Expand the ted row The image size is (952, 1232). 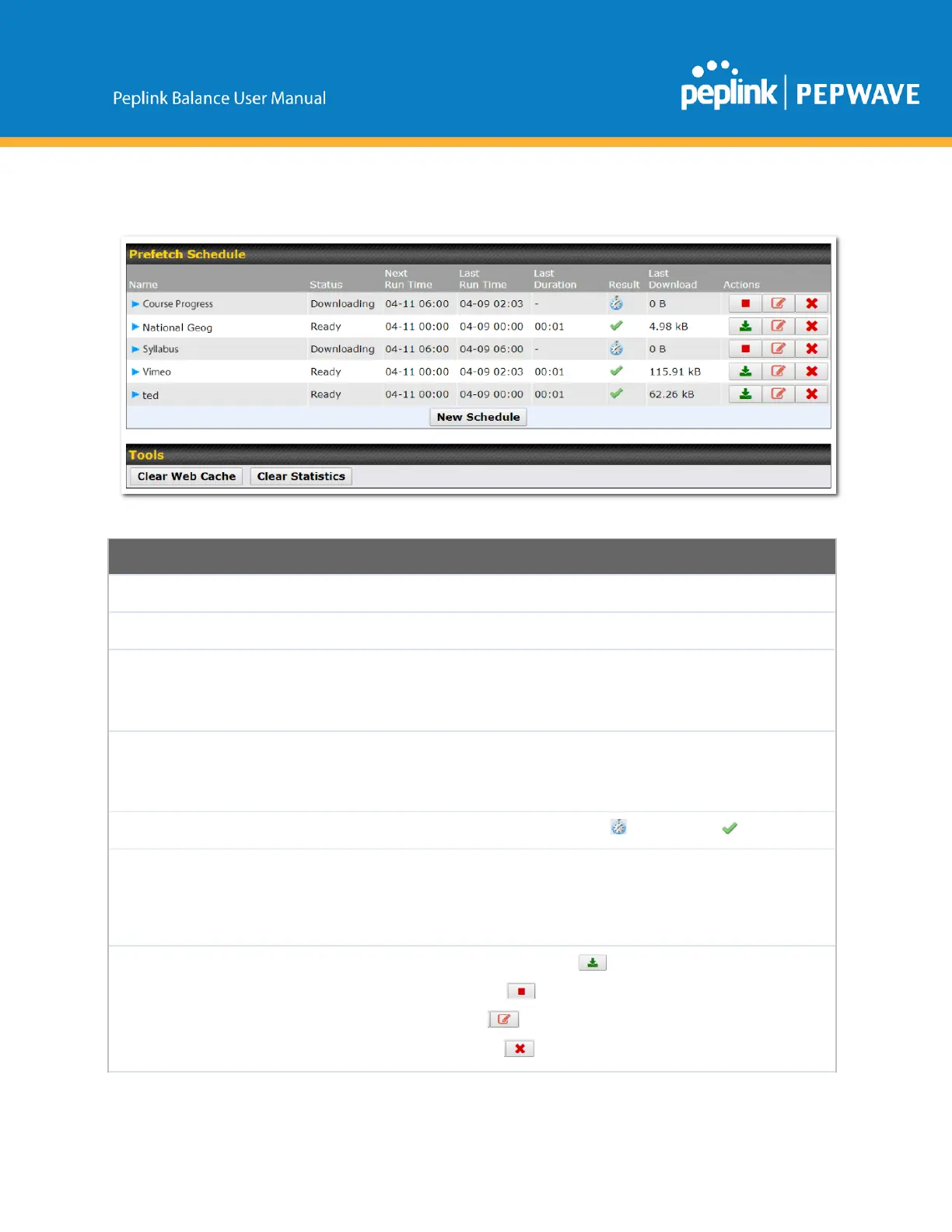[x=135, y=394]
